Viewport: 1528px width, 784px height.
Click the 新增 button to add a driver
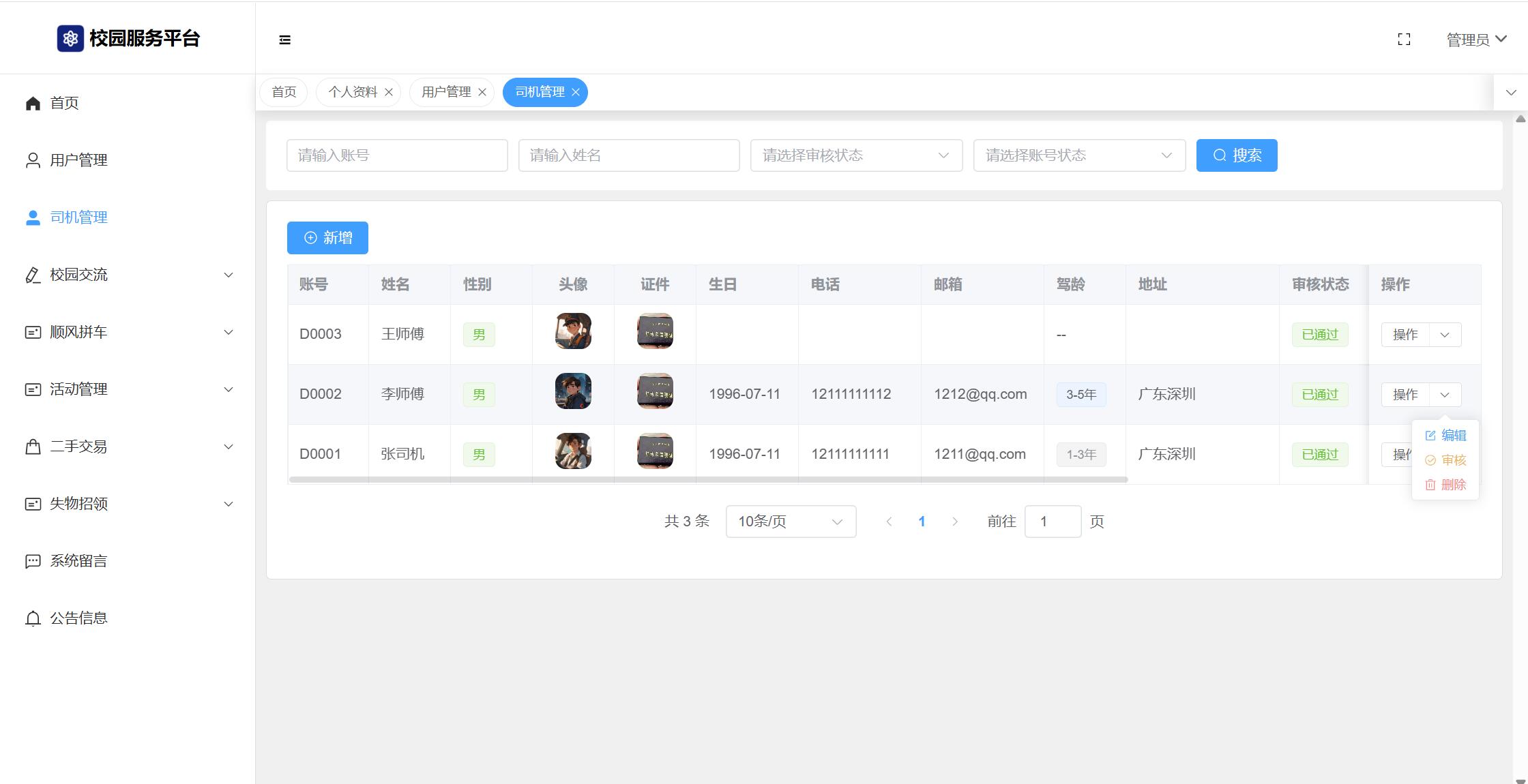click(327, 238)
